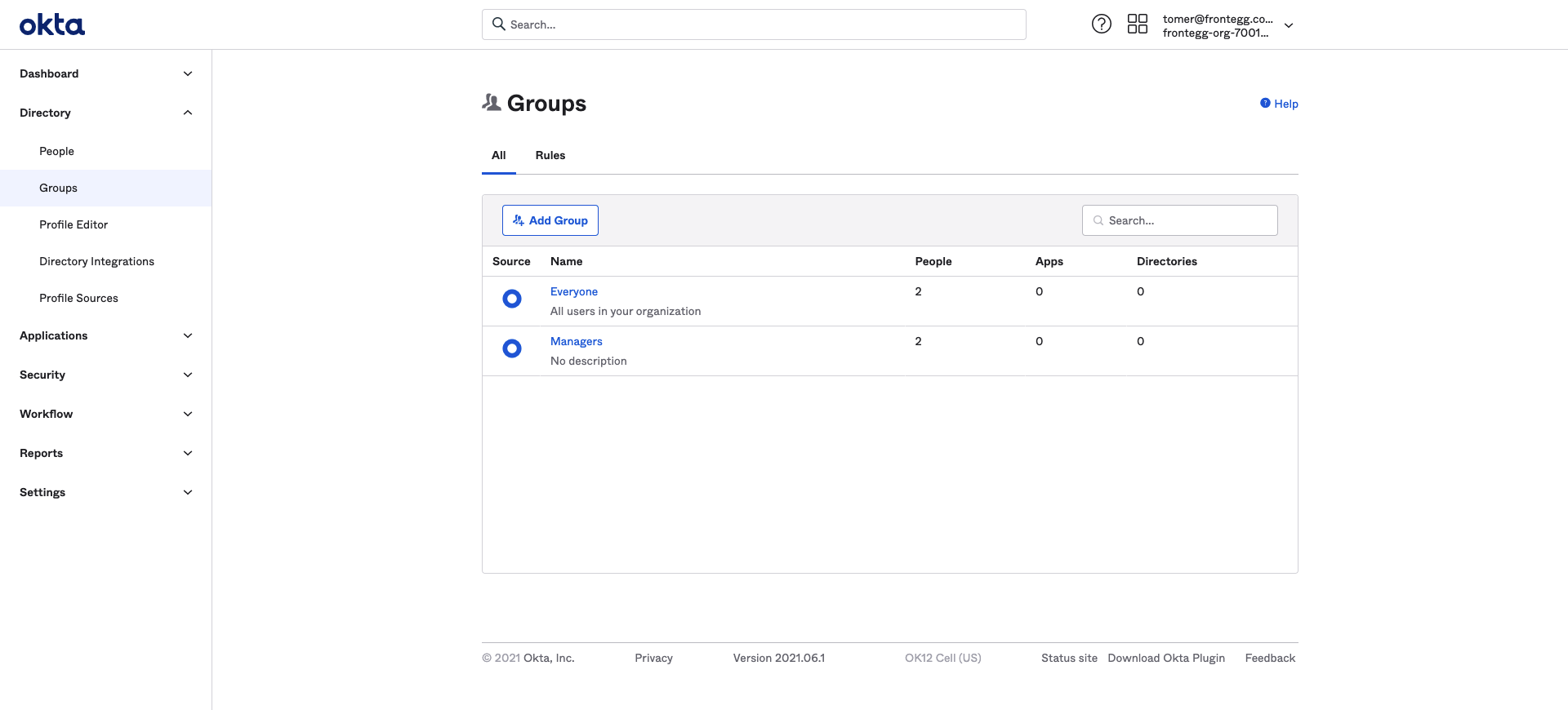1568x710 pixels.
Task: Click the Everyone group source icon
Action: (x=512, y=299)
